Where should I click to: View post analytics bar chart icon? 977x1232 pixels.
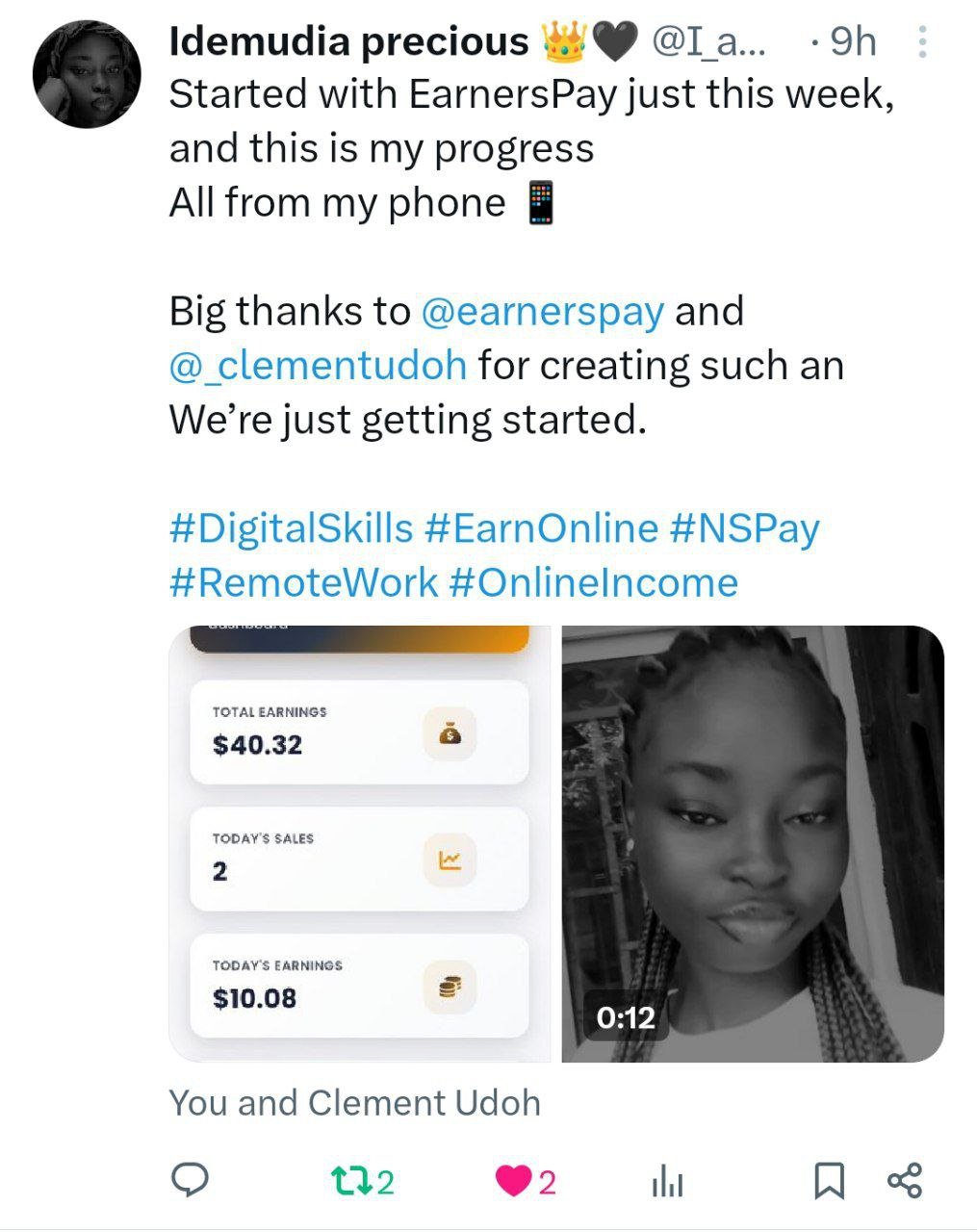[x=667, y=1181]
